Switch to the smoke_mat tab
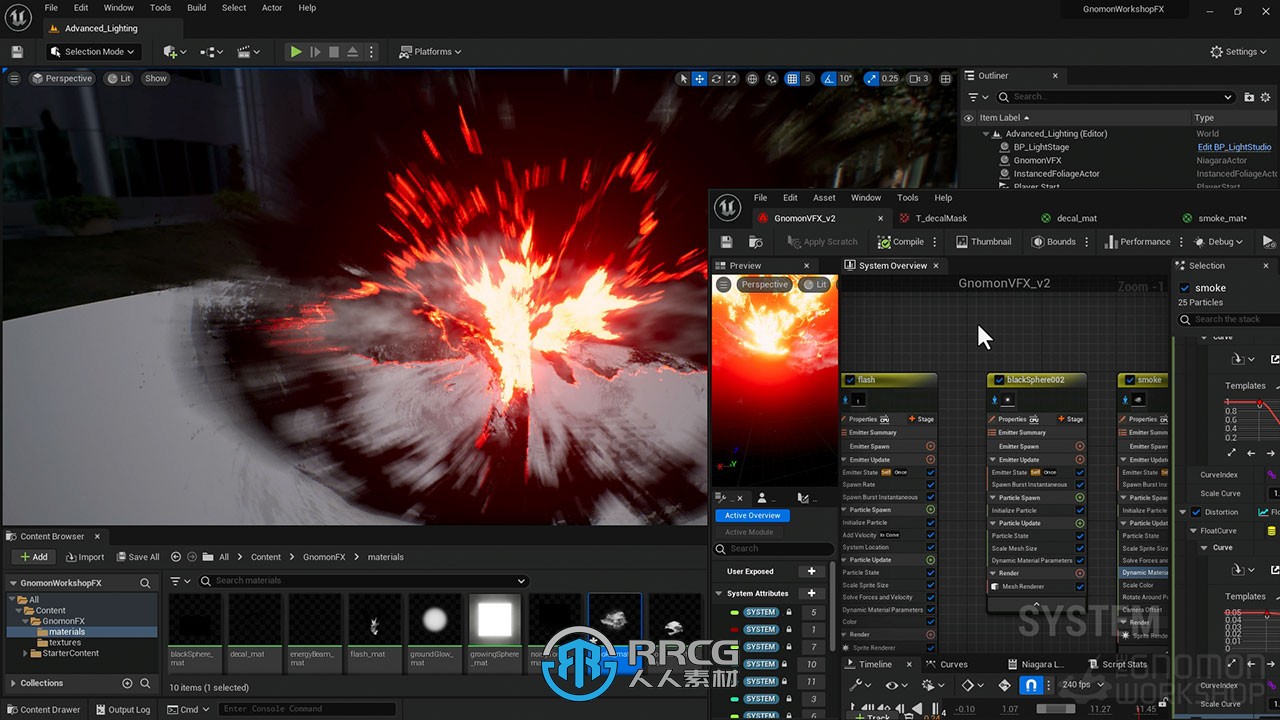This screenshot has height=720, width=1280. pyautogui.click(x=1221, y=218)
